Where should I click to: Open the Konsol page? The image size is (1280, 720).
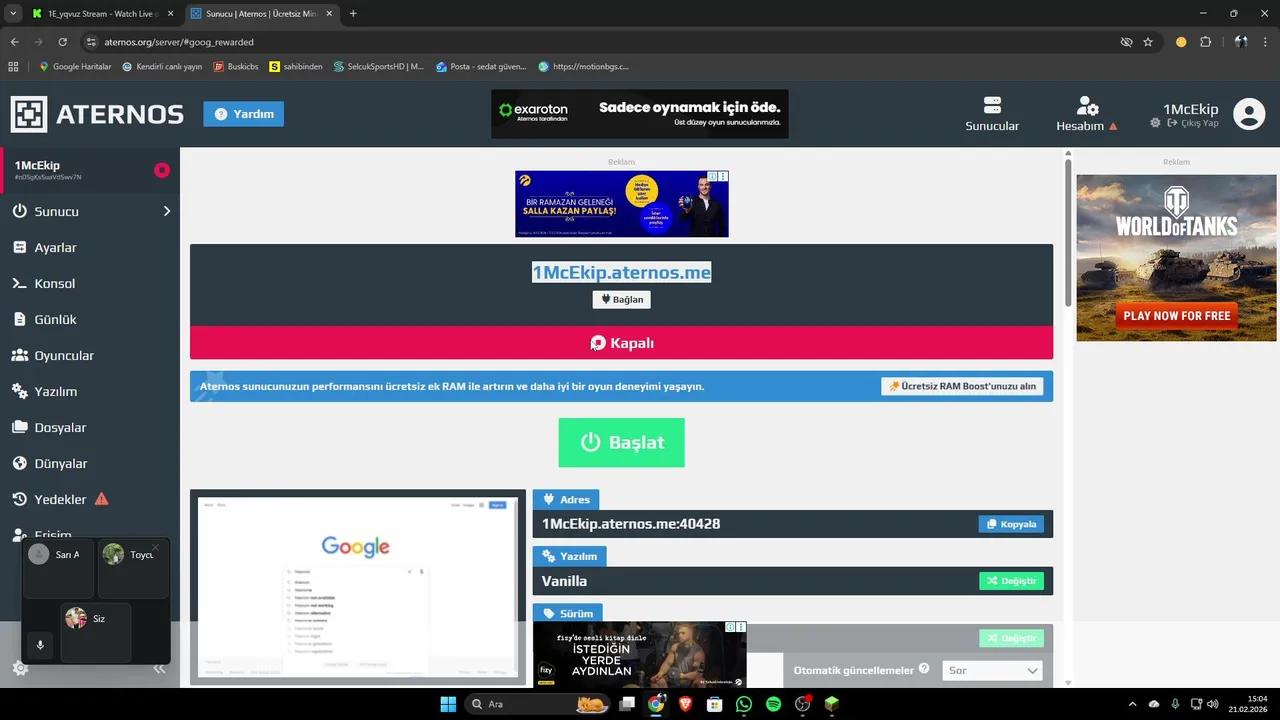(90, 283)
